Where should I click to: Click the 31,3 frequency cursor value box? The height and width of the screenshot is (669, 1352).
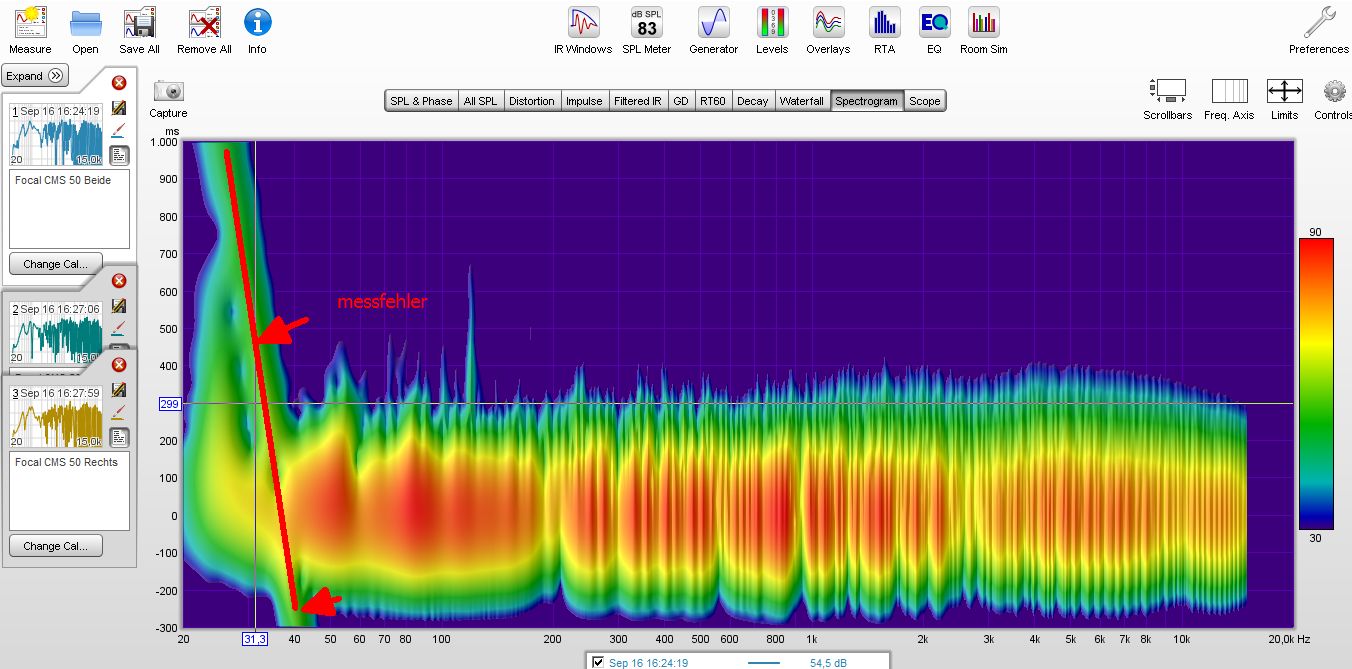pos(255,638)
